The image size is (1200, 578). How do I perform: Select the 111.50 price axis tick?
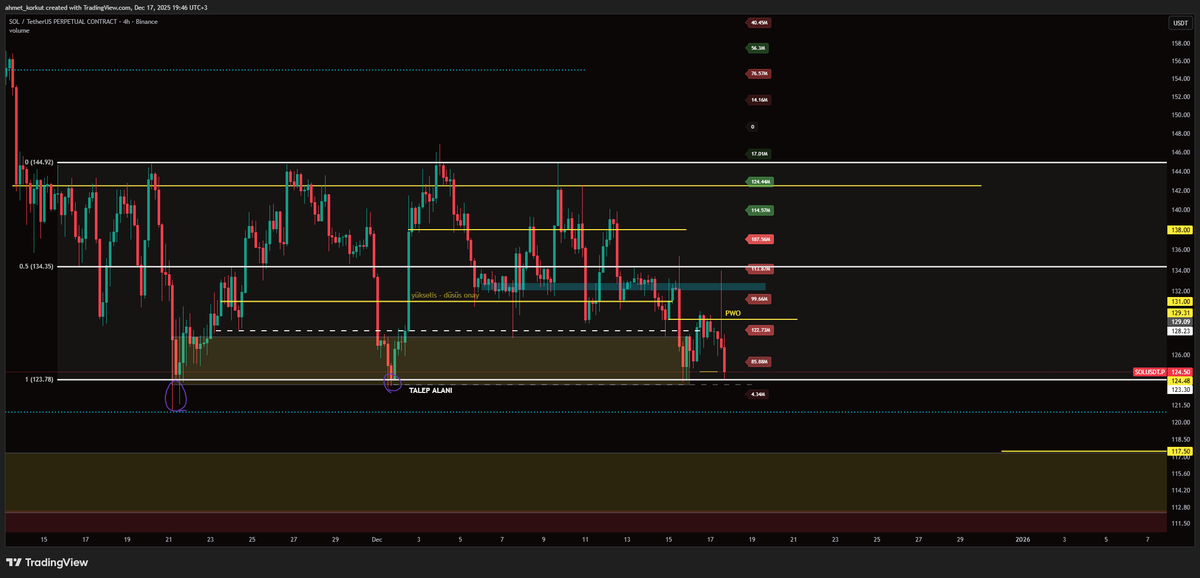pyautogui.click(x=1180, y=523)
